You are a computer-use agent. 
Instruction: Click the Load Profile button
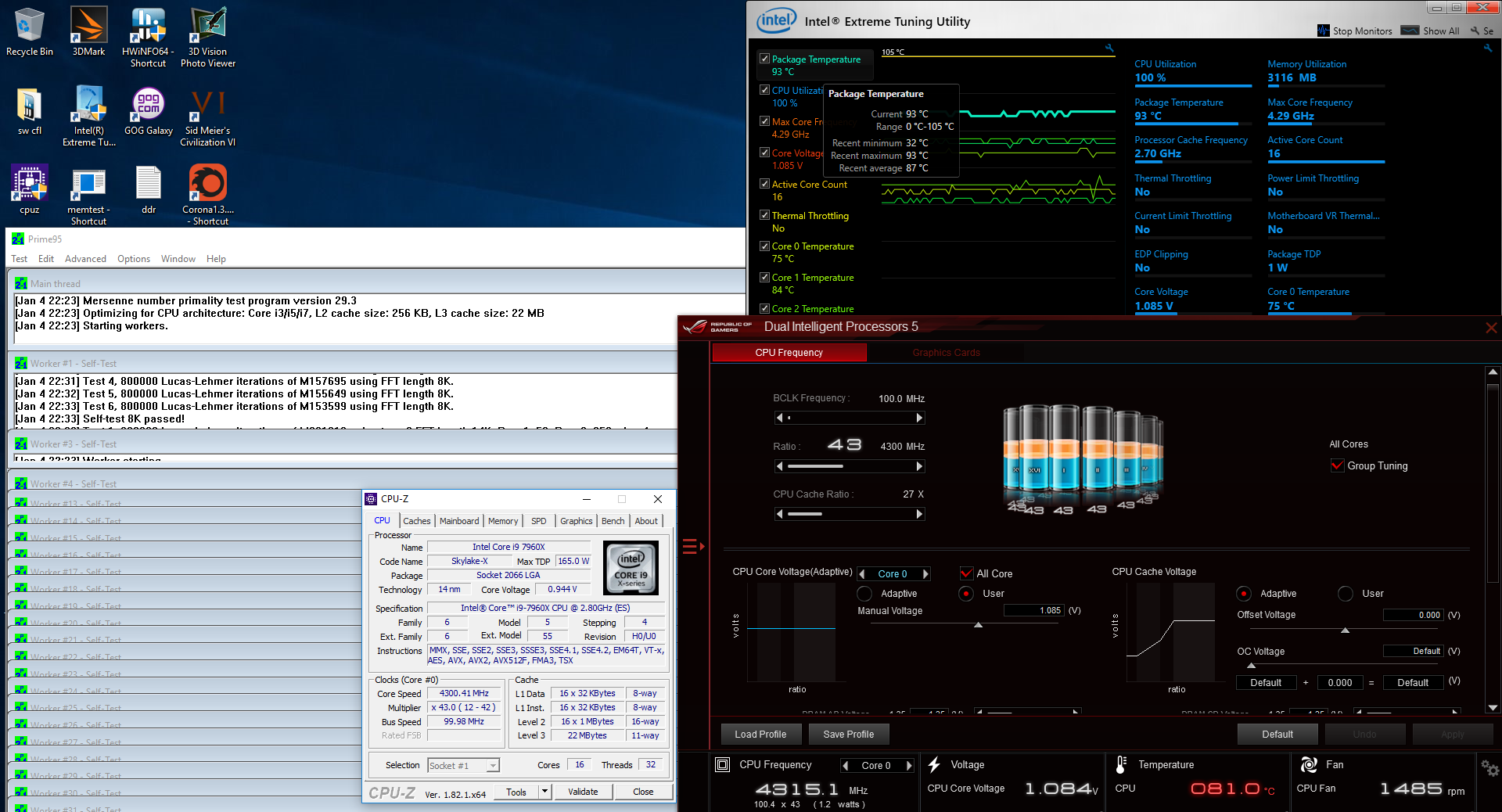point(760,734)
